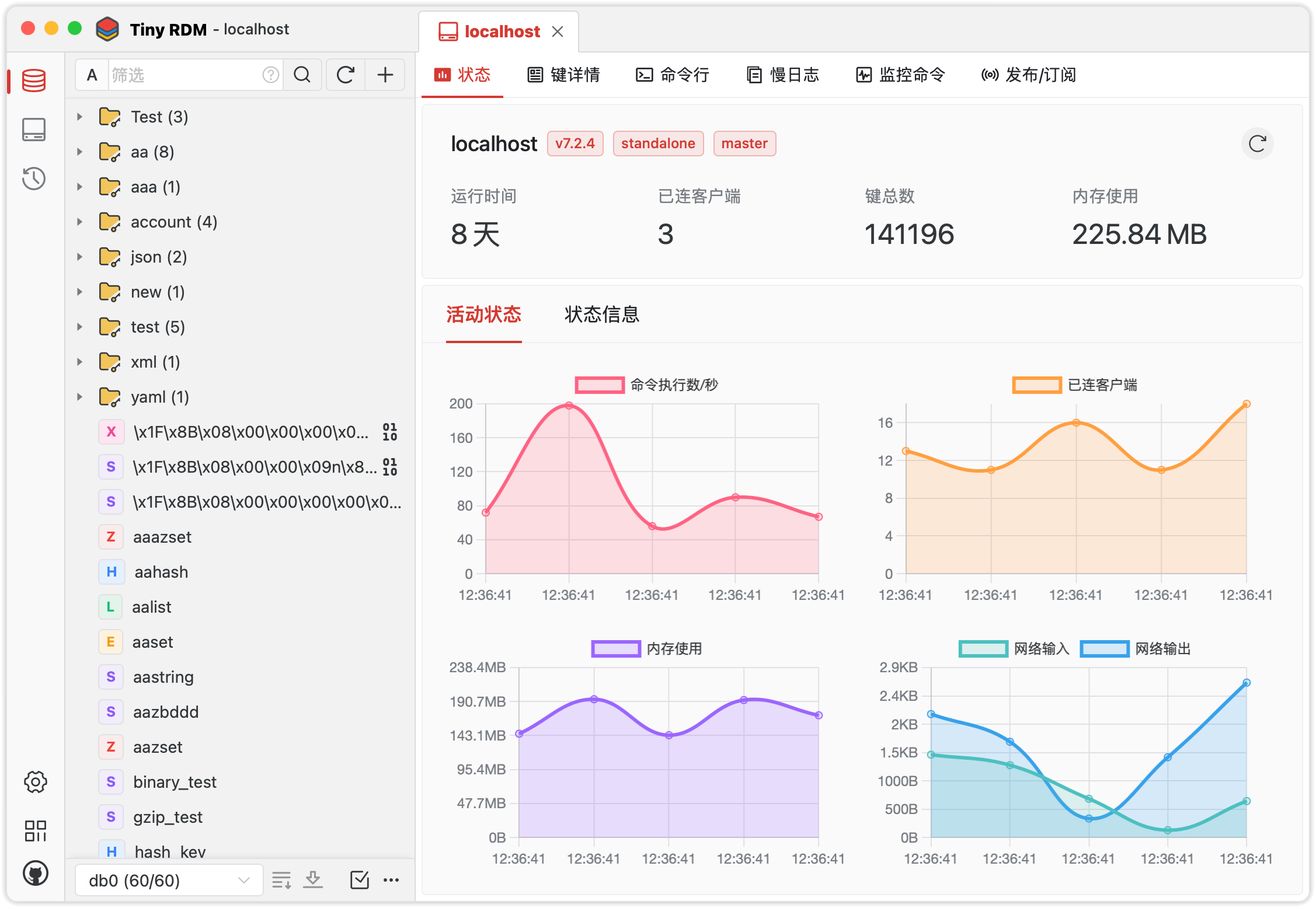Switch to the 状态信息 tab
This screenshot has width=1316, height=908.
point(601,315)
